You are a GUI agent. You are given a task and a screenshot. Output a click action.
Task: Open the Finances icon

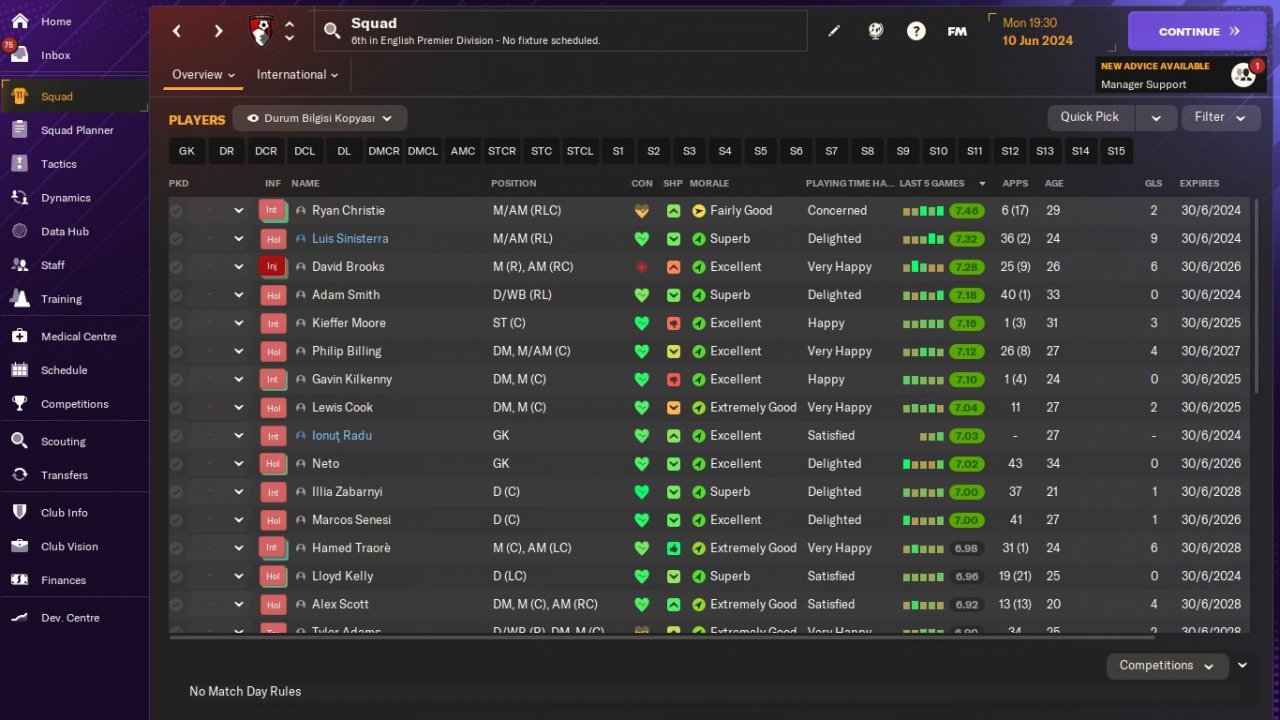pos(19,580)
